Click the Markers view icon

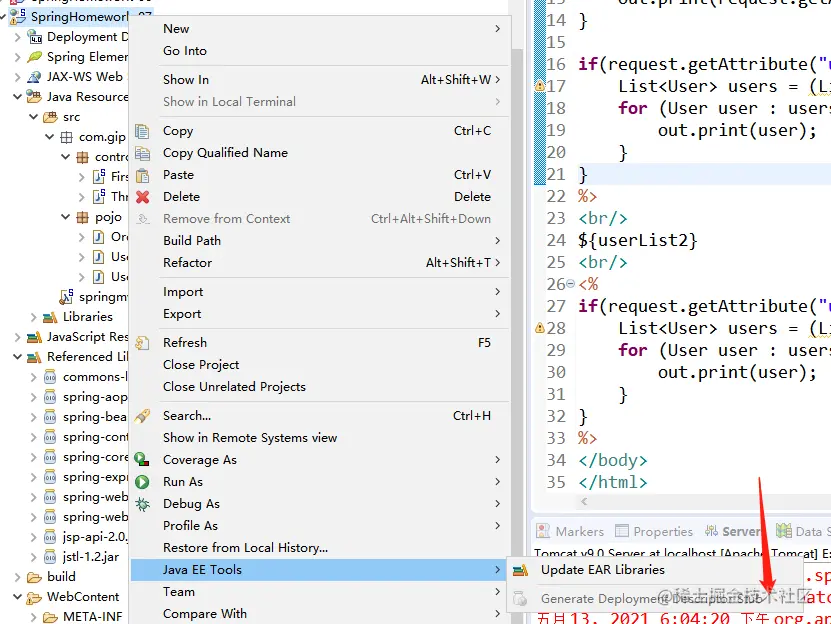point(543,531)
